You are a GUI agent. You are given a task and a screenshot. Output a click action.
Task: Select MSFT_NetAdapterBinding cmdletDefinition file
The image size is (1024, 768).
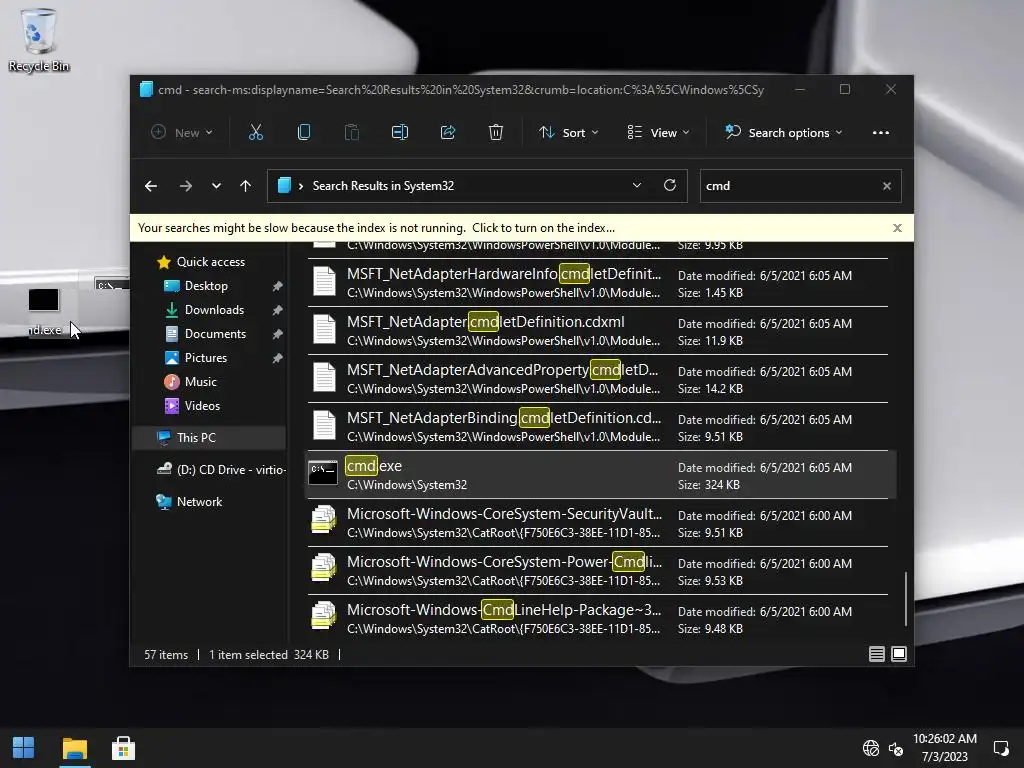tap(598, 427)
